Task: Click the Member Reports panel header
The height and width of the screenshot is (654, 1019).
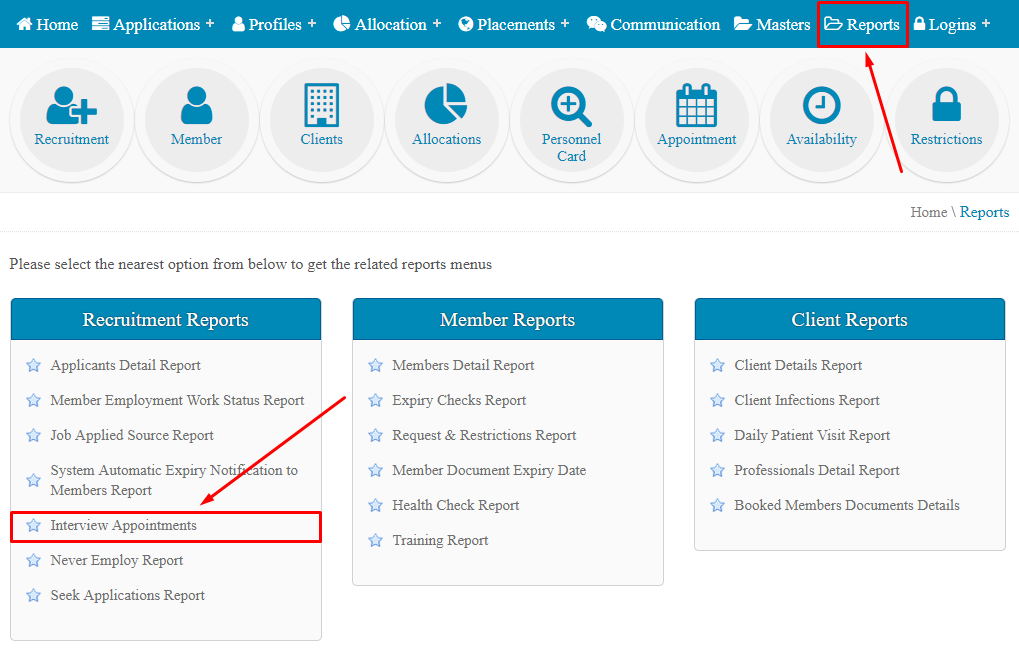Action: coord(508,319)
